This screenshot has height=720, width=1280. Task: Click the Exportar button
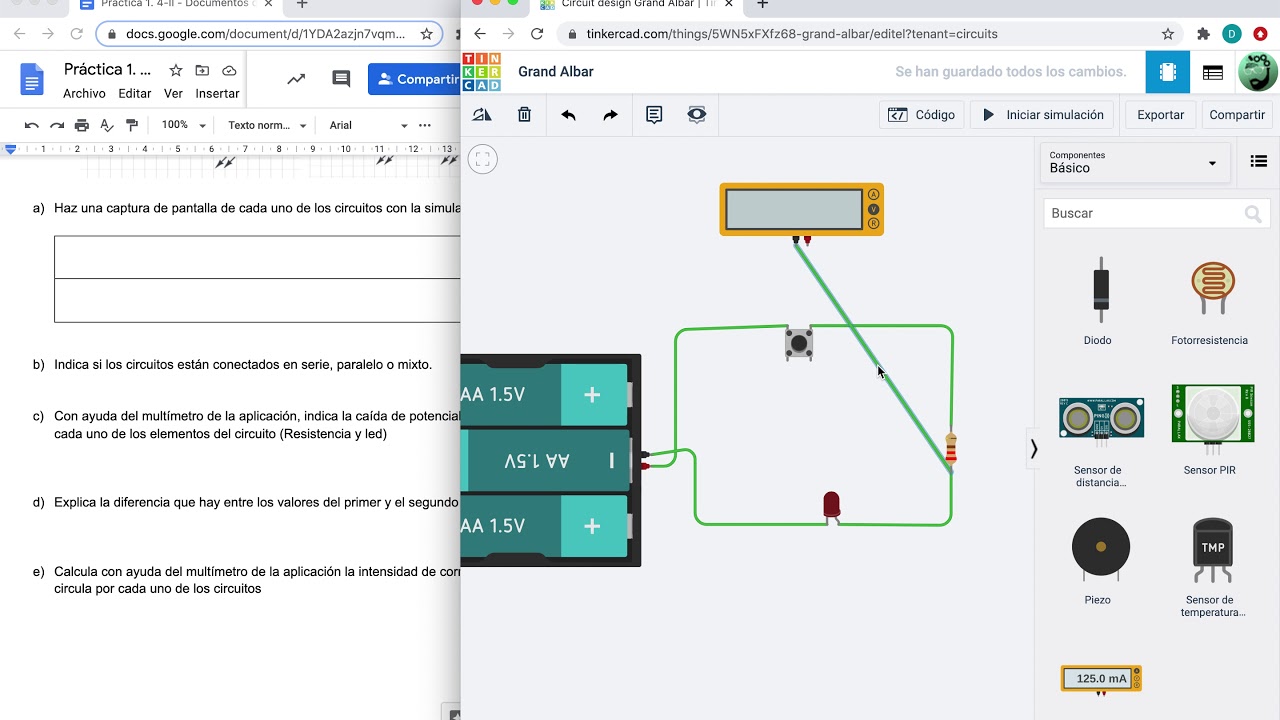(1160, 115)
